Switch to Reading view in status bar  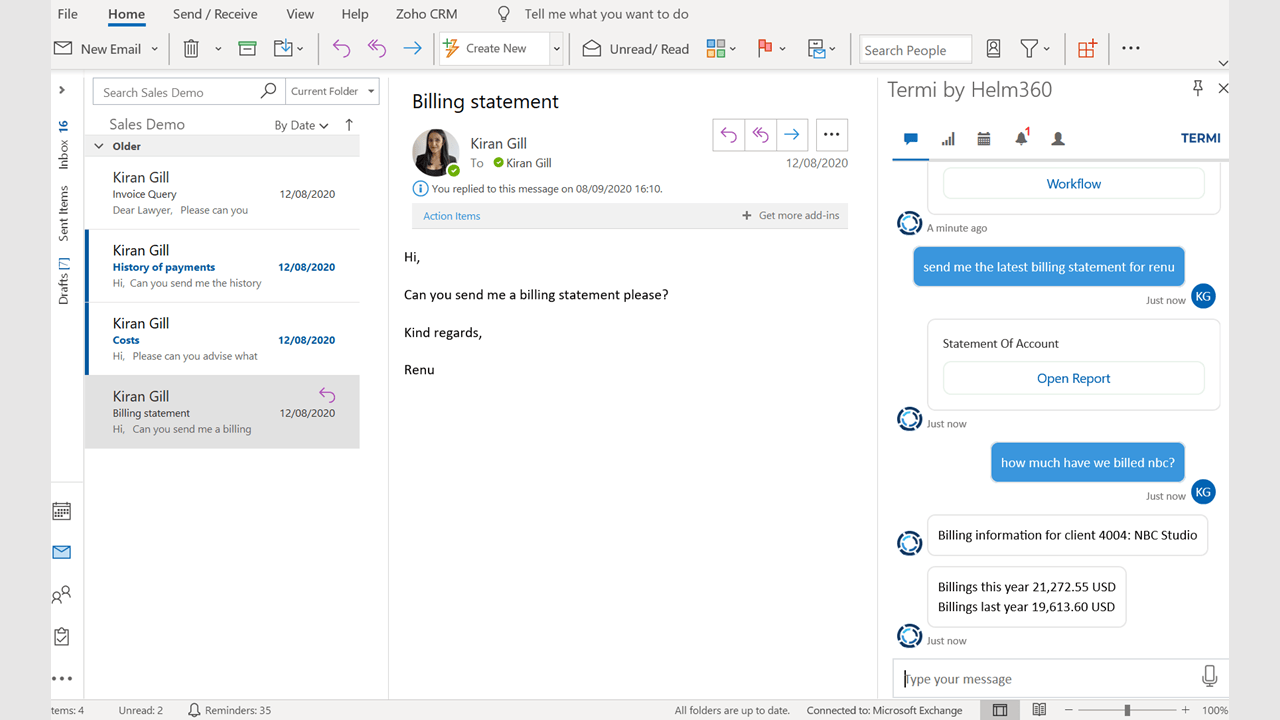tap(1039, 710)
